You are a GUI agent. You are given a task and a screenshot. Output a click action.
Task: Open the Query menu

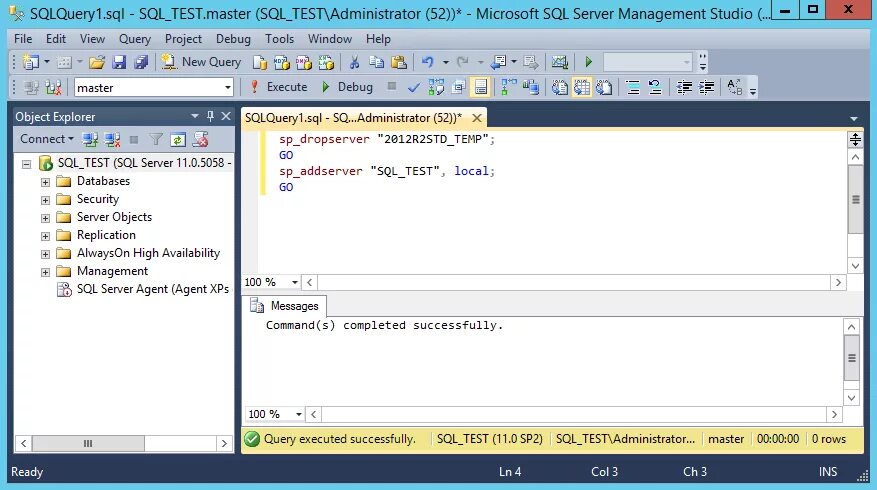coord(135,39)
